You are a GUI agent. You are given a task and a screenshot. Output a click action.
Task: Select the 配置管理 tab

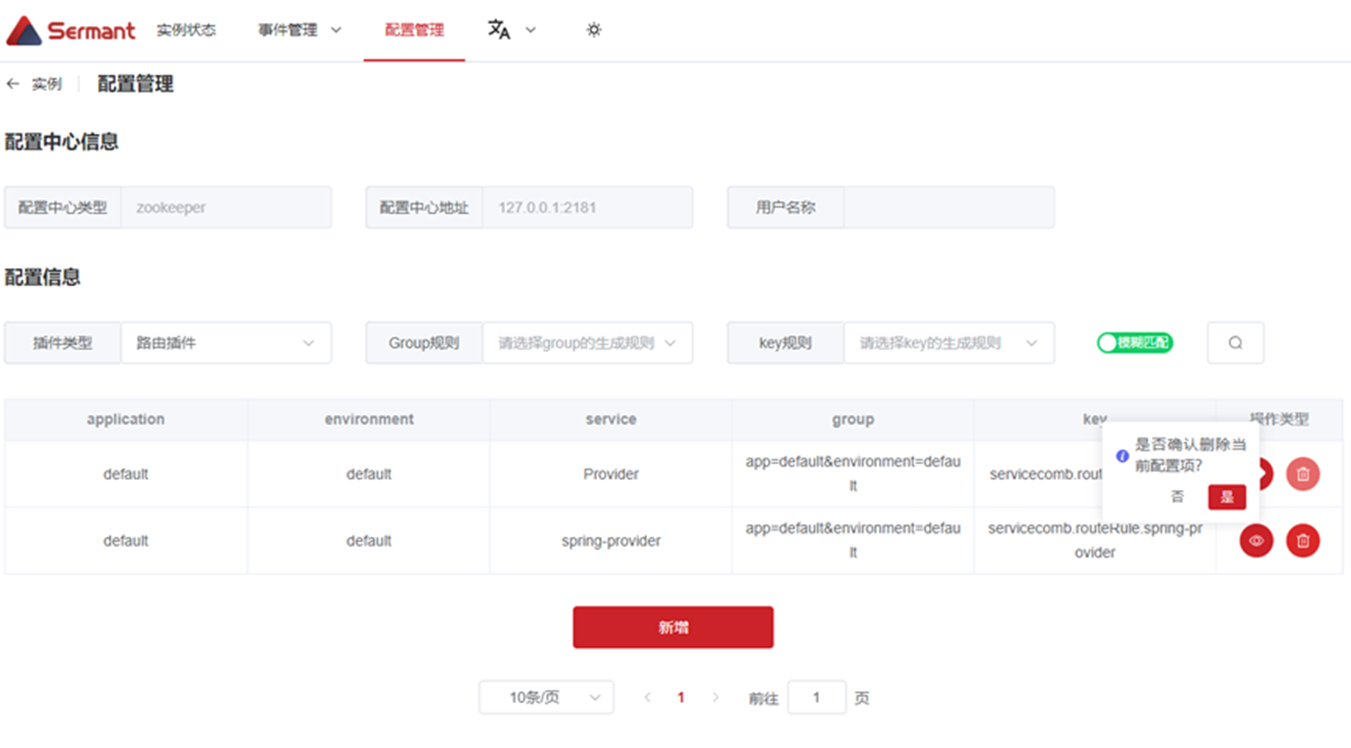click(x=414, y=30)
